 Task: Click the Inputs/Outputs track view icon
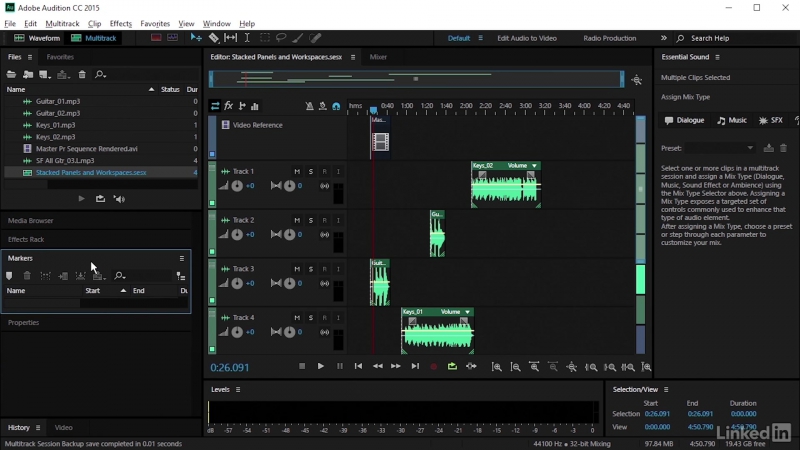pos(215,106)
